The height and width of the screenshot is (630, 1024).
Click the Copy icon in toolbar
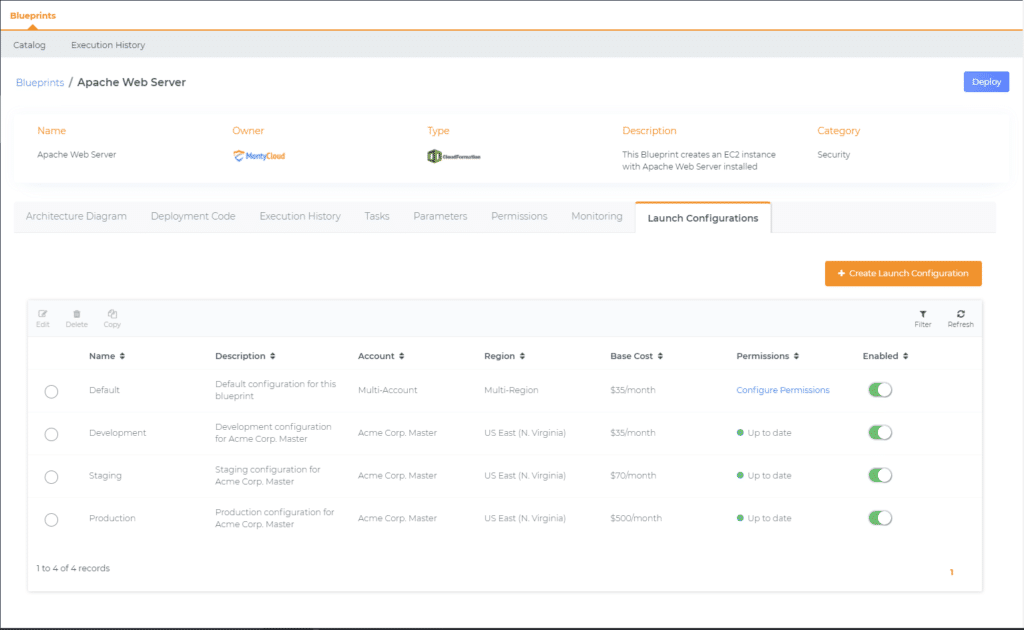tap(112, 314)
